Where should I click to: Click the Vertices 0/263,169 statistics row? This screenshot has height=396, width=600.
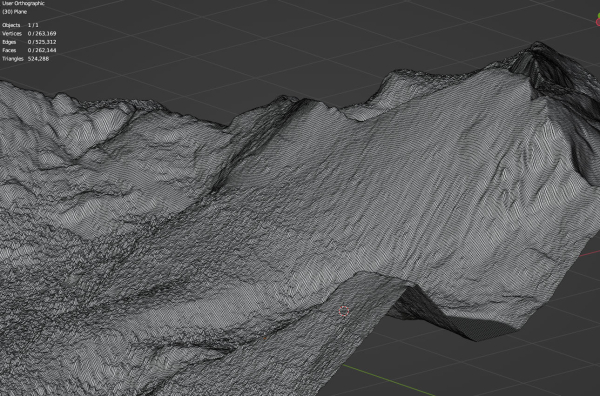point(29,34)
